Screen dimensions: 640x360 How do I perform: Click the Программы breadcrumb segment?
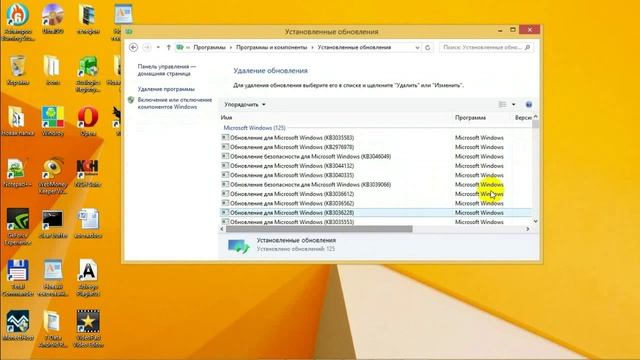pos(209,47)
